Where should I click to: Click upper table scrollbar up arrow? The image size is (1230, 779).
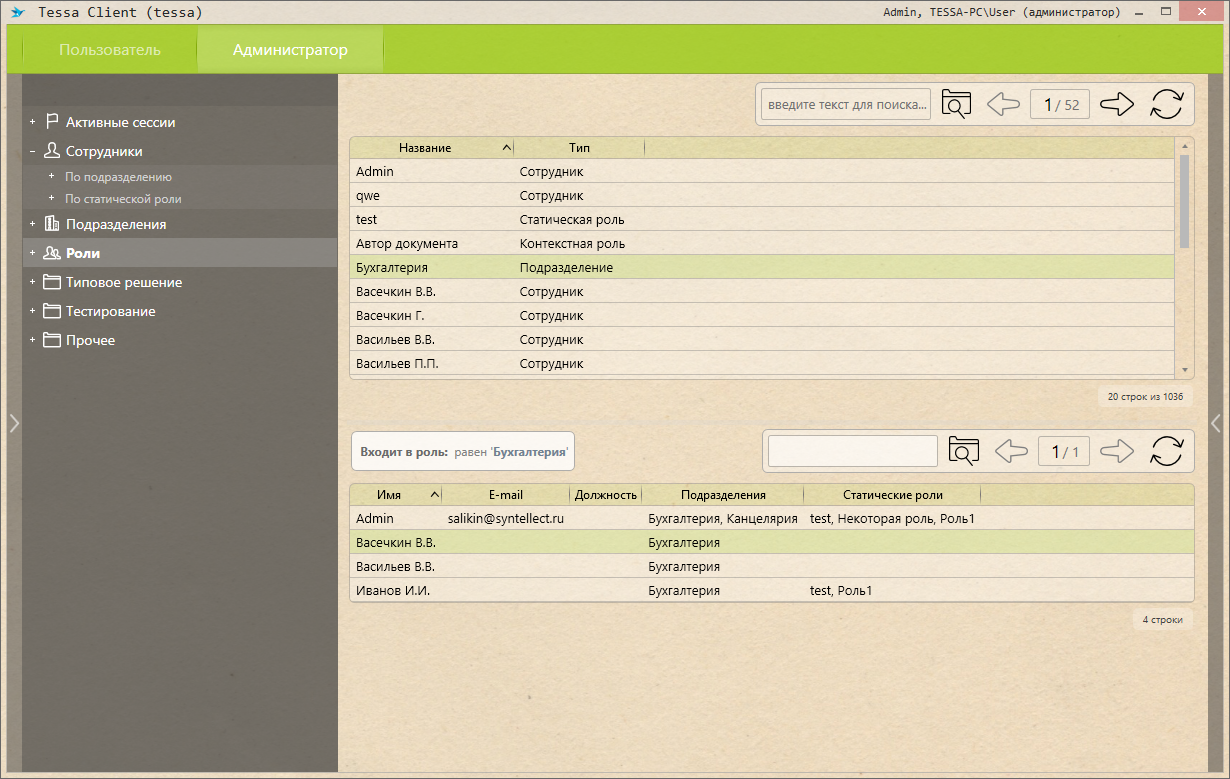(1185, 146)
